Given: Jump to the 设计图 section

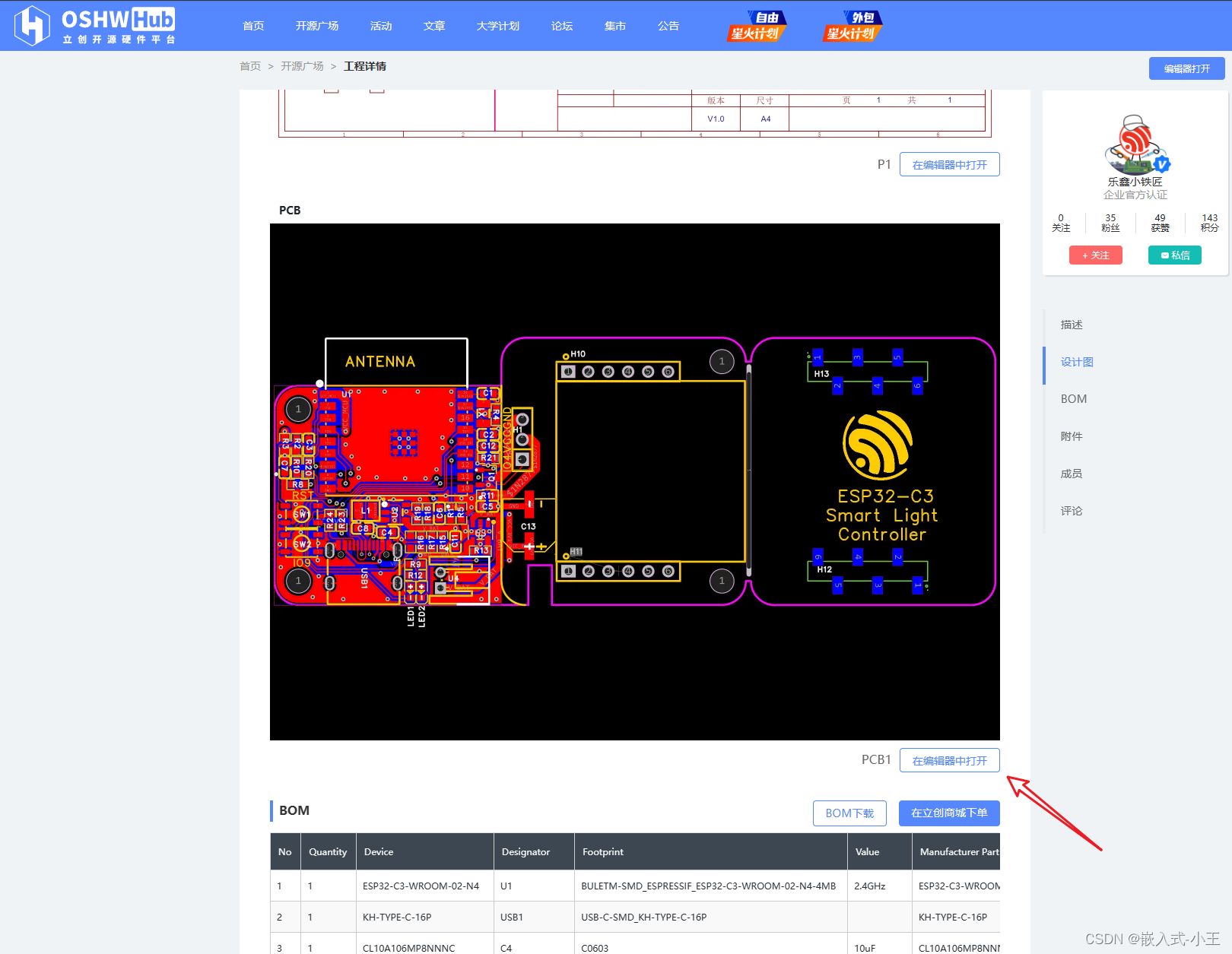Looking at the screenshot, I should (x=1077, y=362).
